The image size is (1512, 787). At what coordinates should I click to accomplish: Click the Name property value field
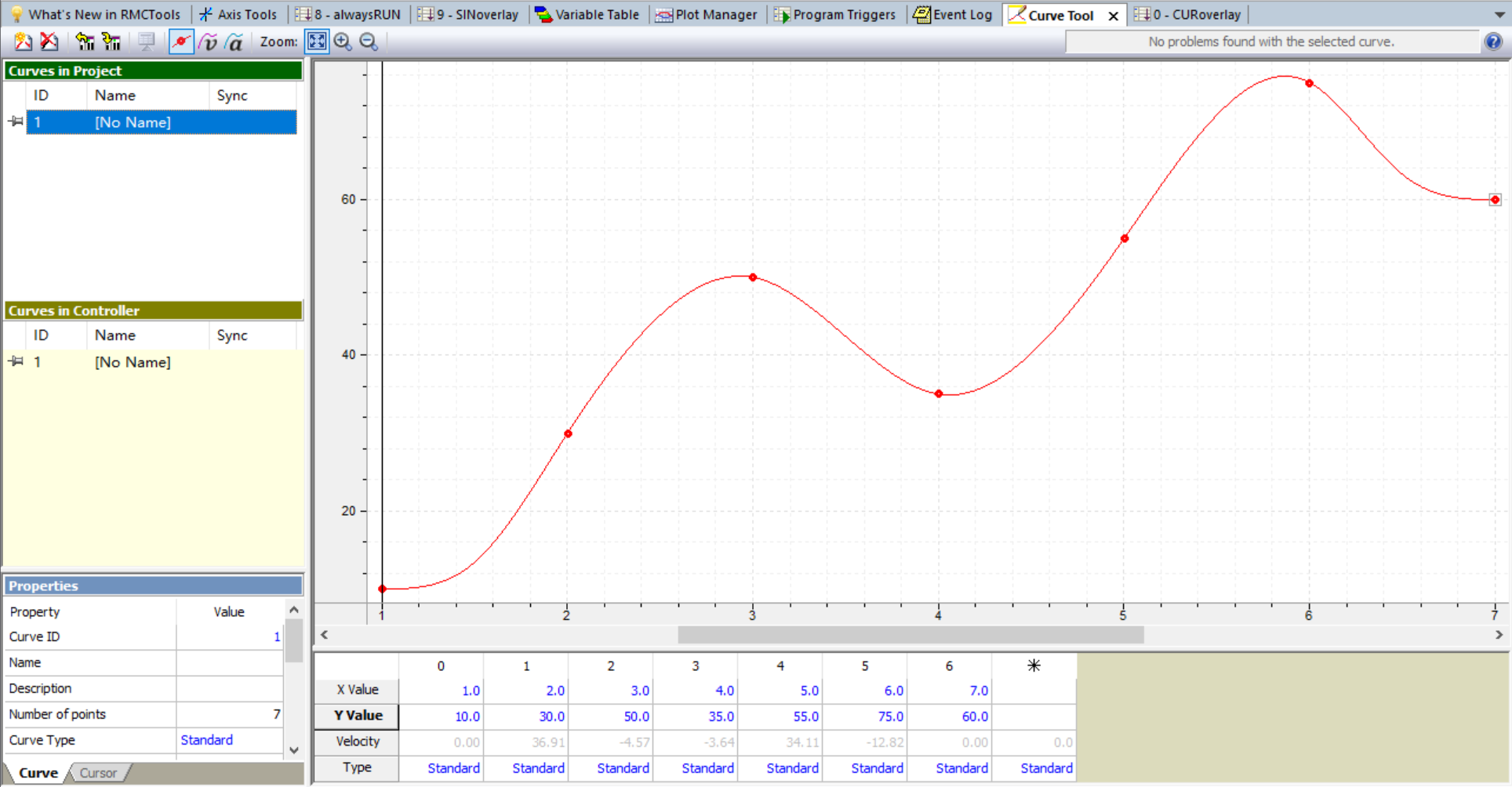coord(230,662)
